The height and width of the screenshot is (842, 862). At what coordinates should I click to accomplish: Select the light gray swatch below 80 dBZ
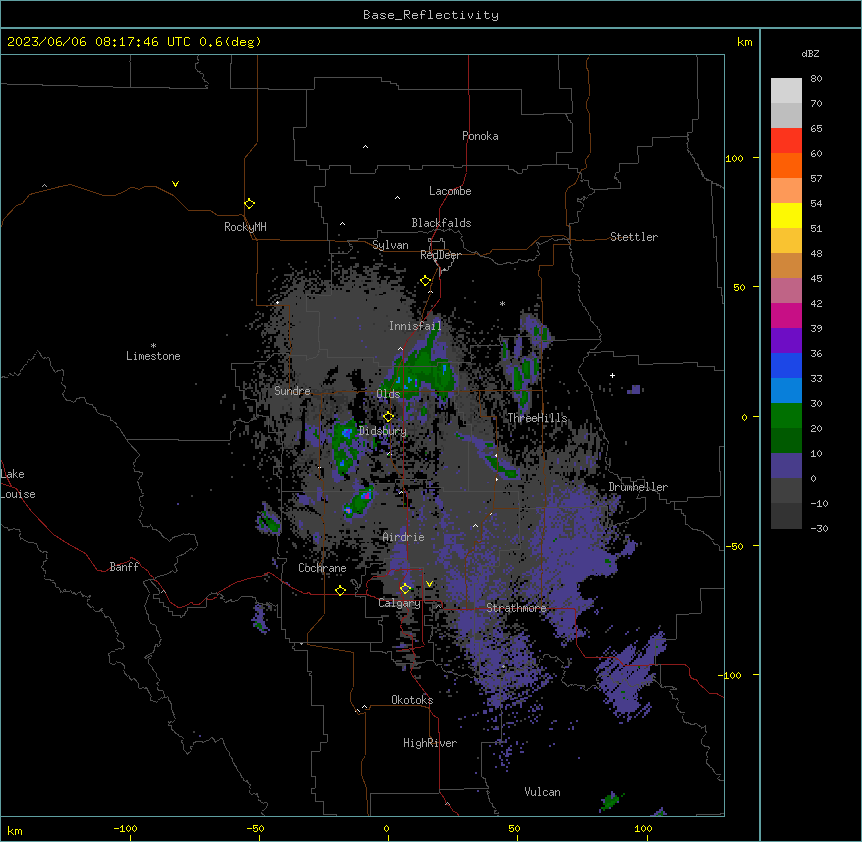pos(786,91)
